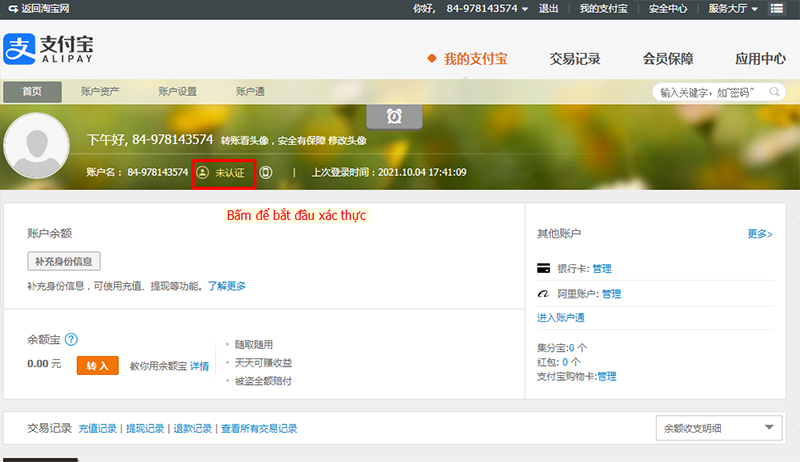Click the 上次登录时间 2021.10.04 text
Image resolution: width=800 pixels, height=462 pixels.
click(389, 172)
